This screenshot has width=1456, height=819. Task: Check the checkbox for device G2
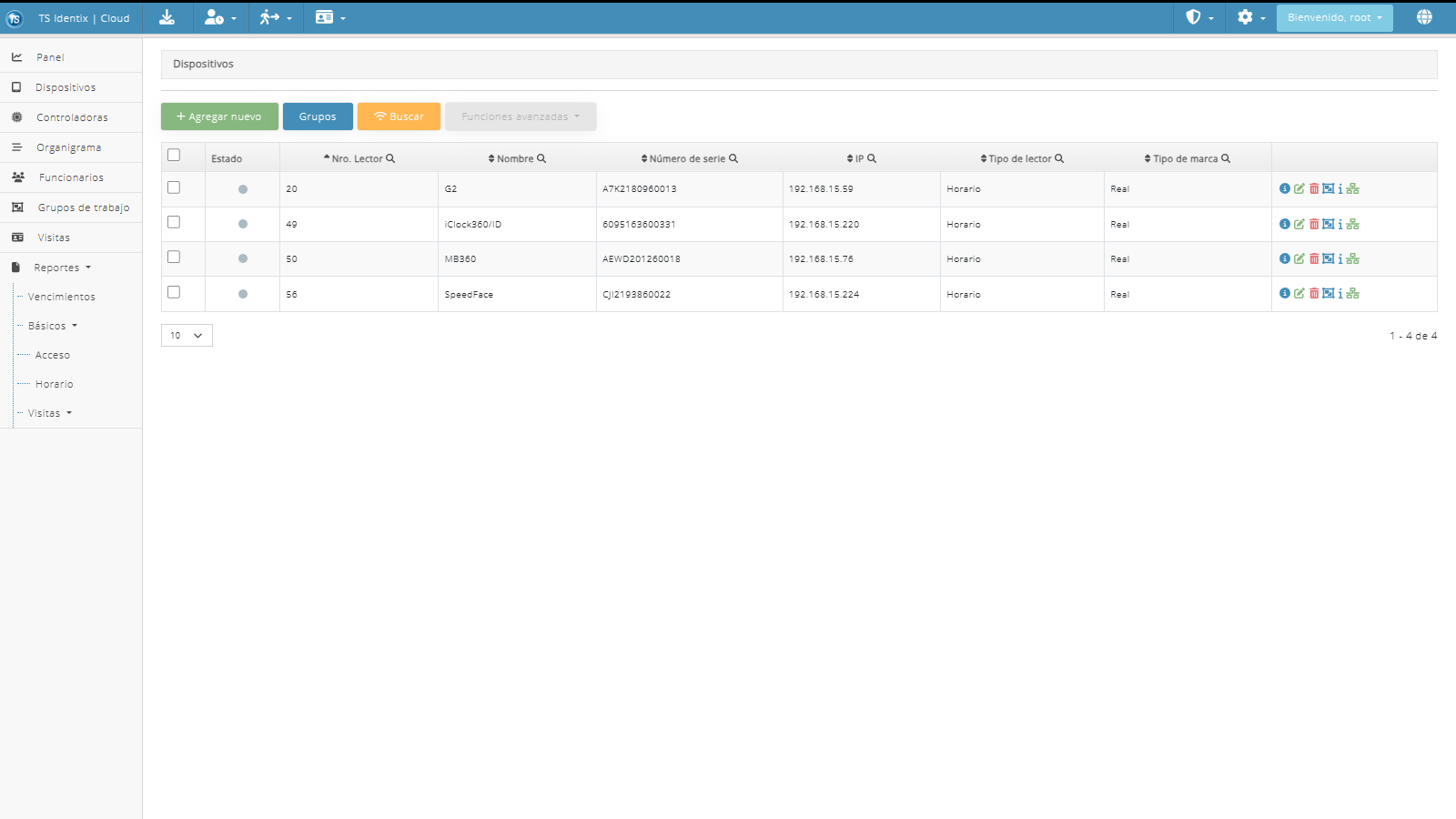[x=174, y=187]
